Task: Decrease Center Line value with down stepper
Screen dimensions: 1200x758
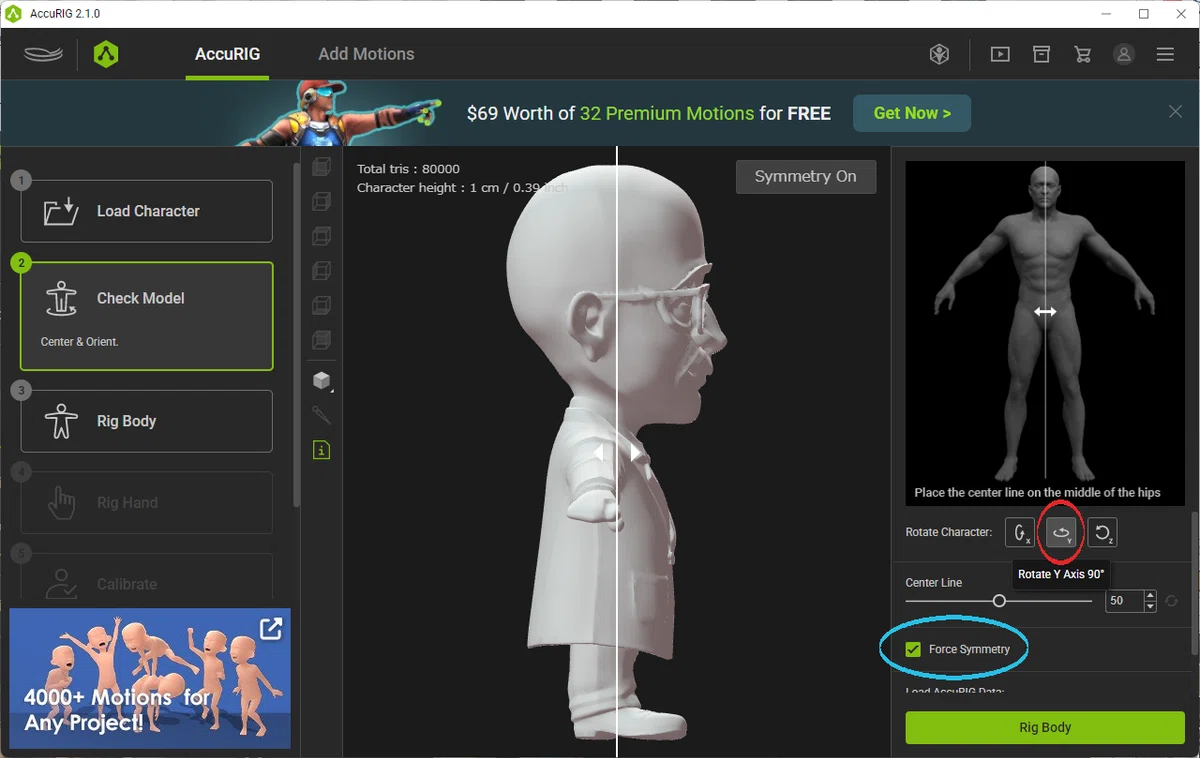Action: pos(1151,607)
